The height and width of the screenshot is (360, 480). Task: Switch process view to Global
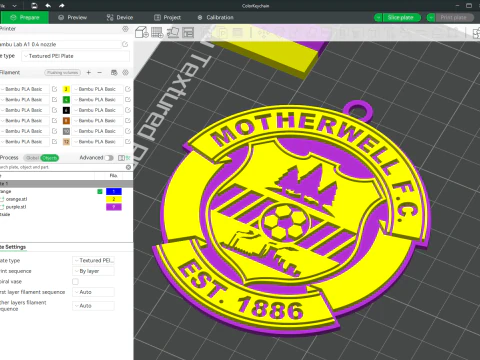click(x=32, y=158)
